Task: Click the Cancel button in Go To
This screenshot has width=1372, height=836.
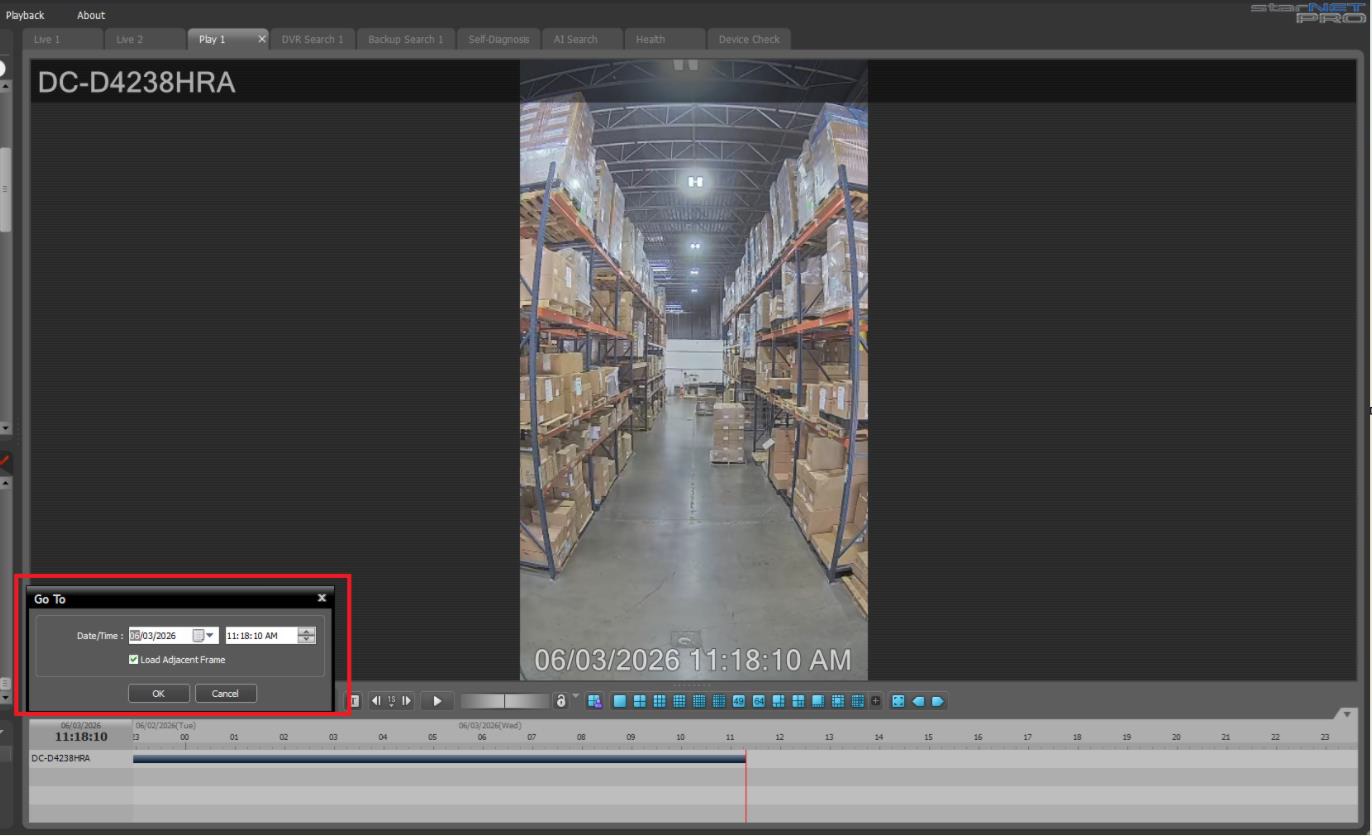Action: (x=226, y=693)
